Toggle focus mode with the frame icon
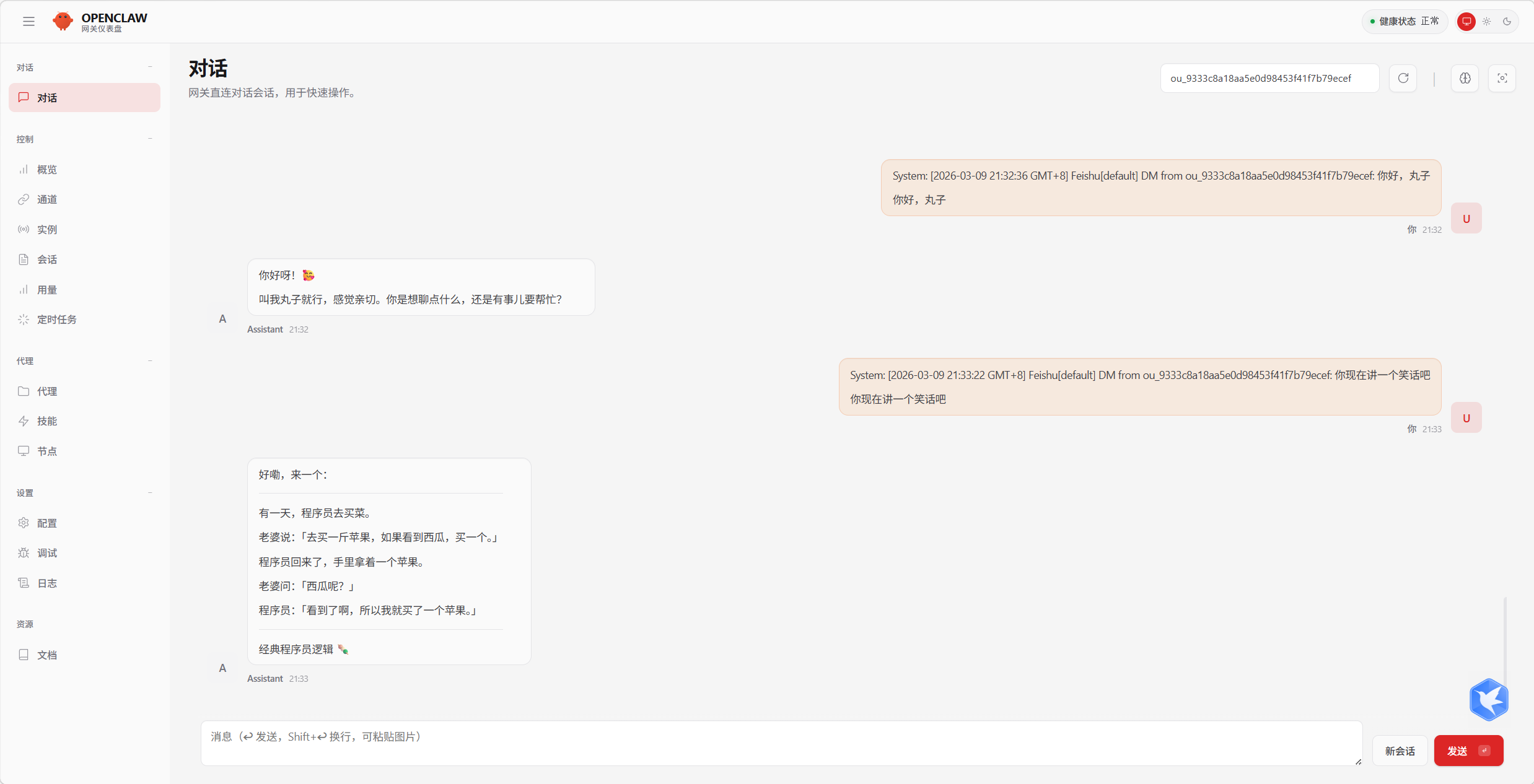Screen dimensions: 1534x784 1502,78
